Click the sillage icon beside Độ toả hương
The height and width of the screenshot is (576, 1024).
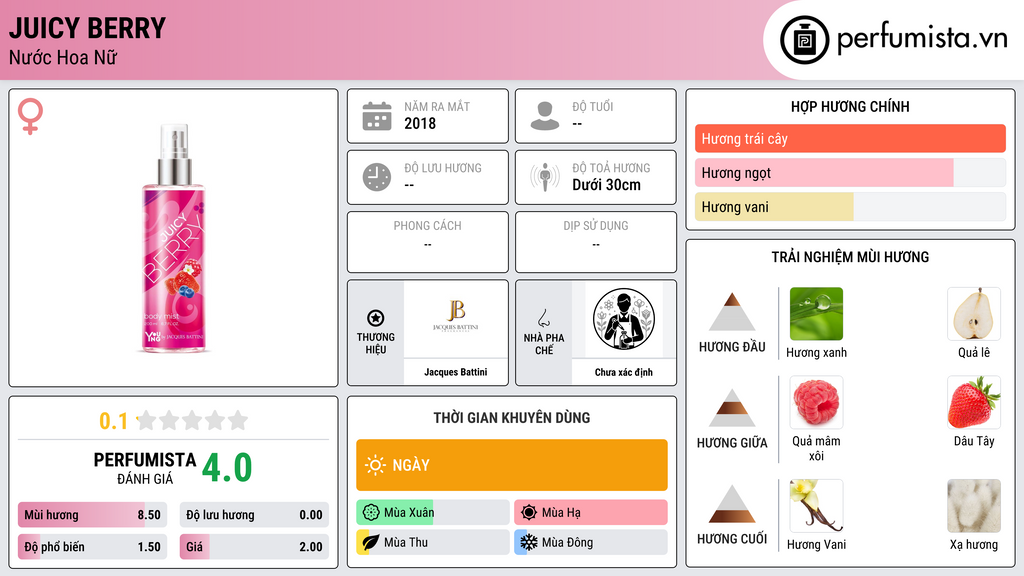click(545, 177)
